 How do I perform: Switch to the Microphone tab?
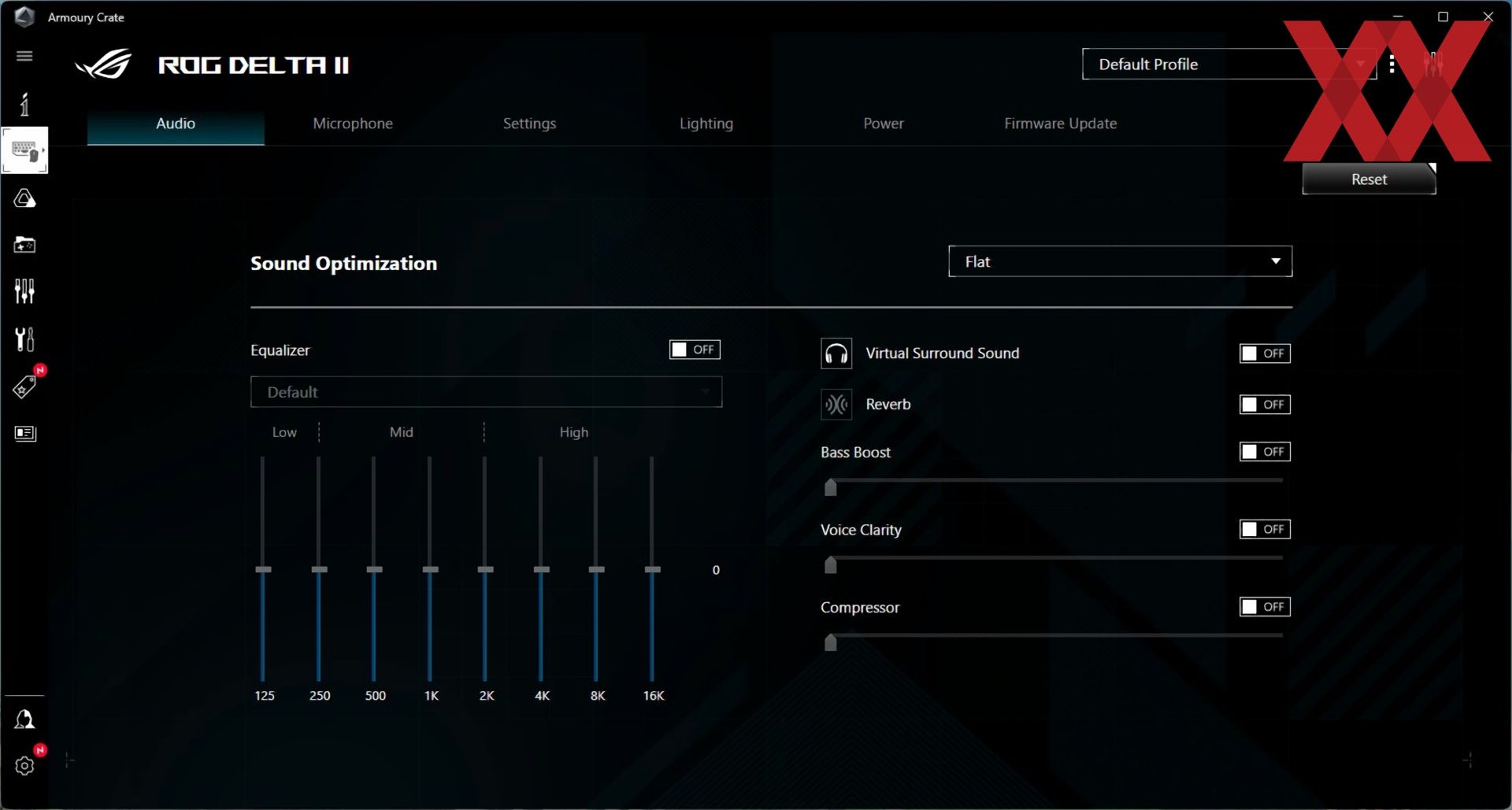[353, 124]
